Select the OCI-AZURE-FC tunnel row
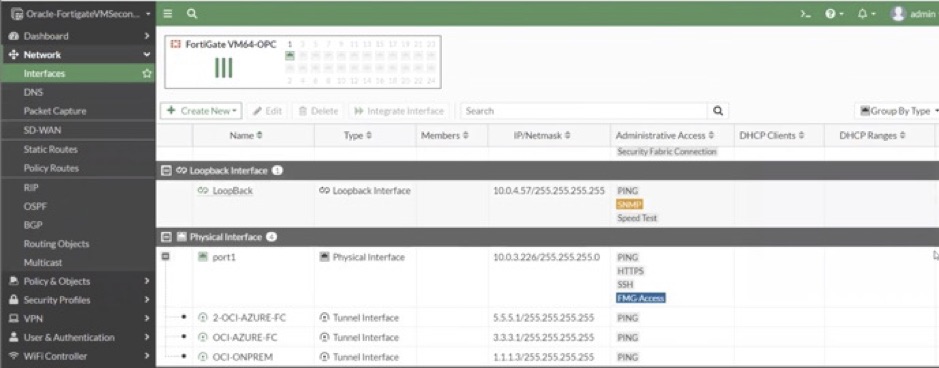The height and width of the screenshot is (368, 939). [x=547, y=337]
